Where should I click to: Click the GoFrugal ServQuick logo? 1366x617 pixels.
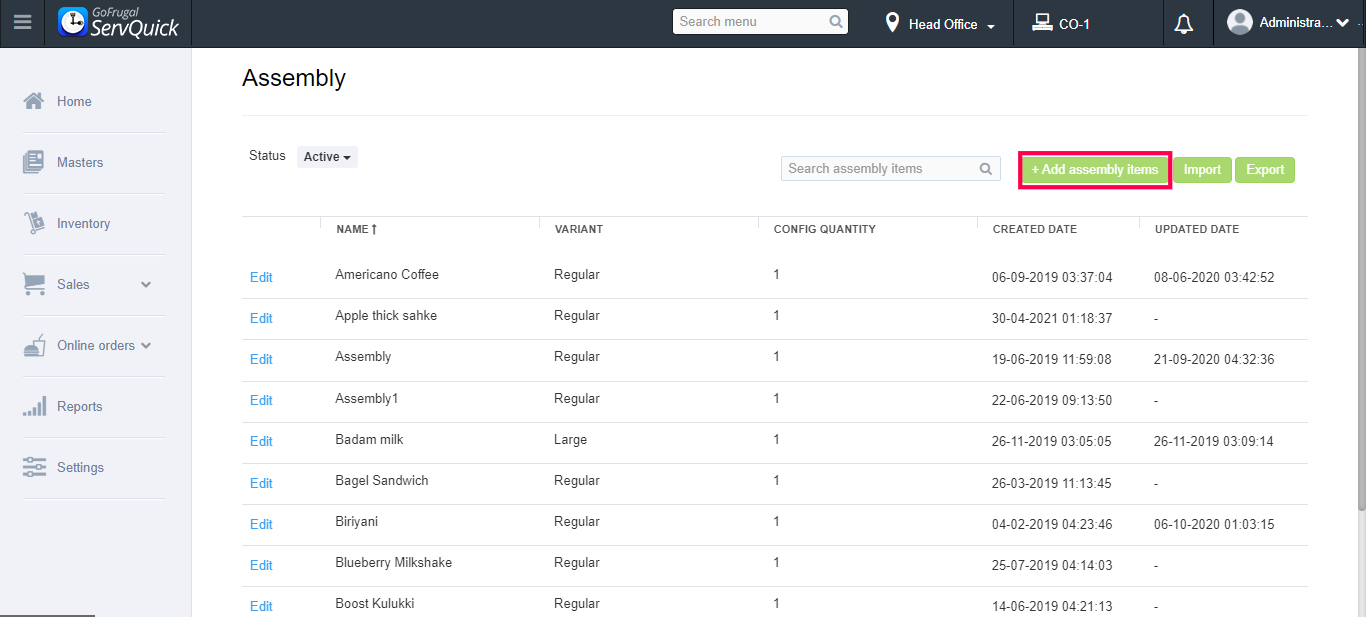[x=119, y=22]
